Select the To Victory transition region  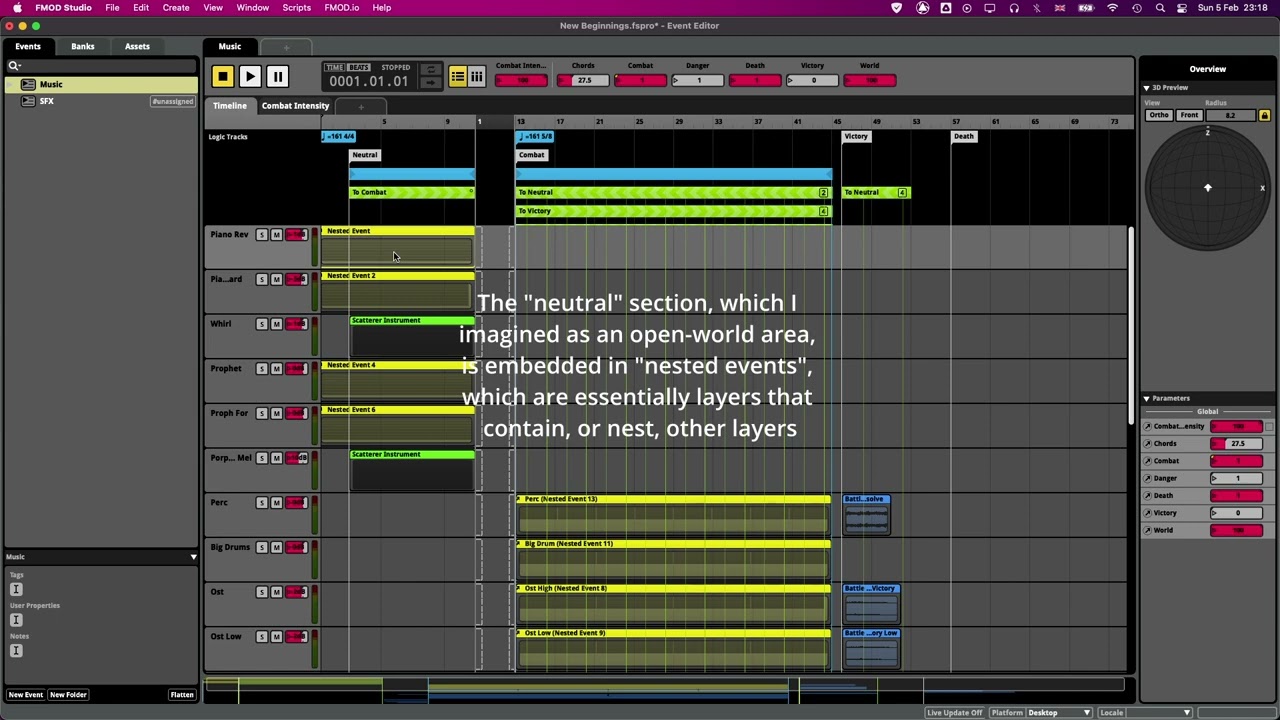pyautogui.click(x=673, y=212)
